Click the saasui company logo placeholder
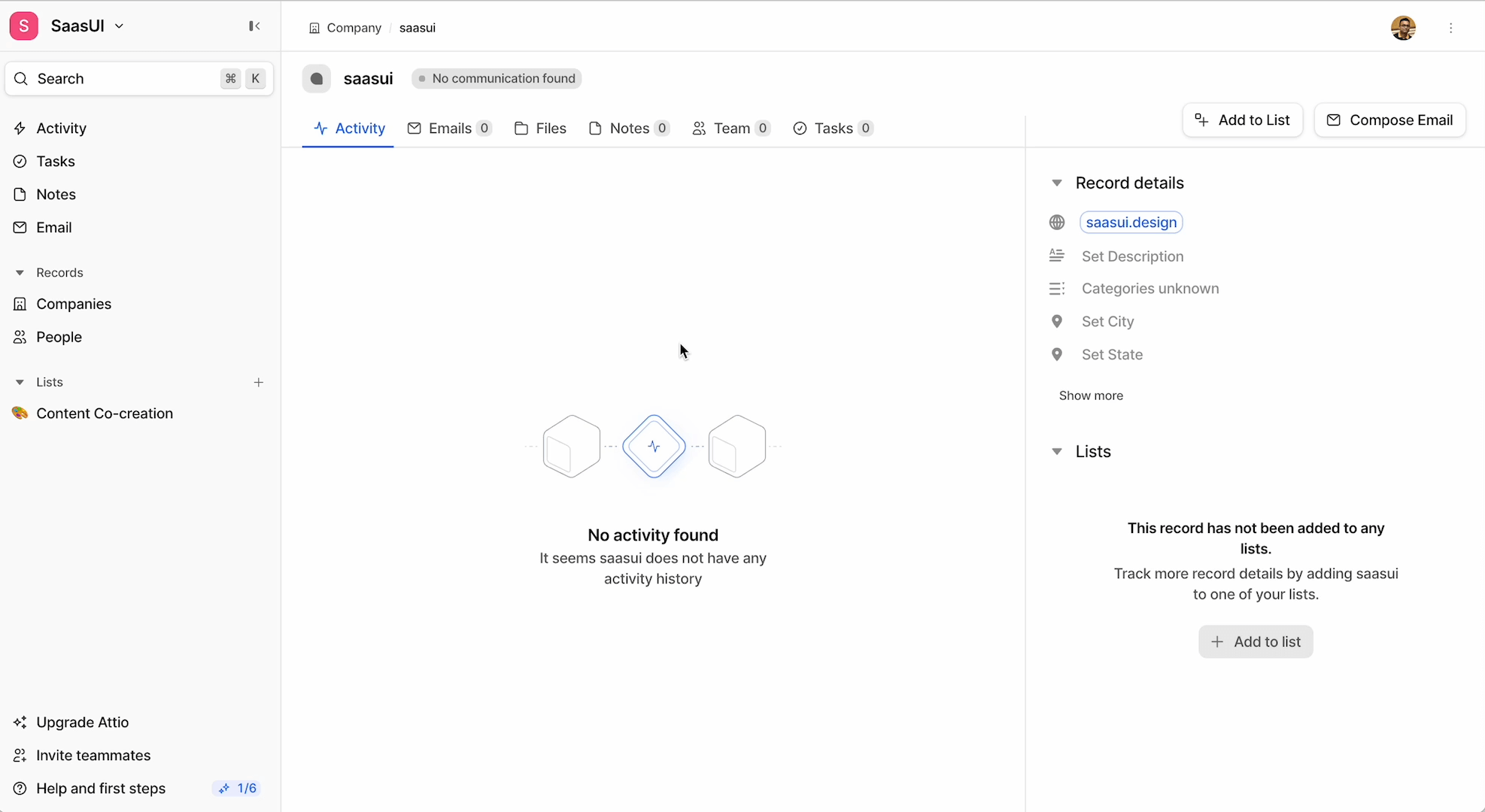The height and width of the screenshot is (812, 1485). coord(317,79)
